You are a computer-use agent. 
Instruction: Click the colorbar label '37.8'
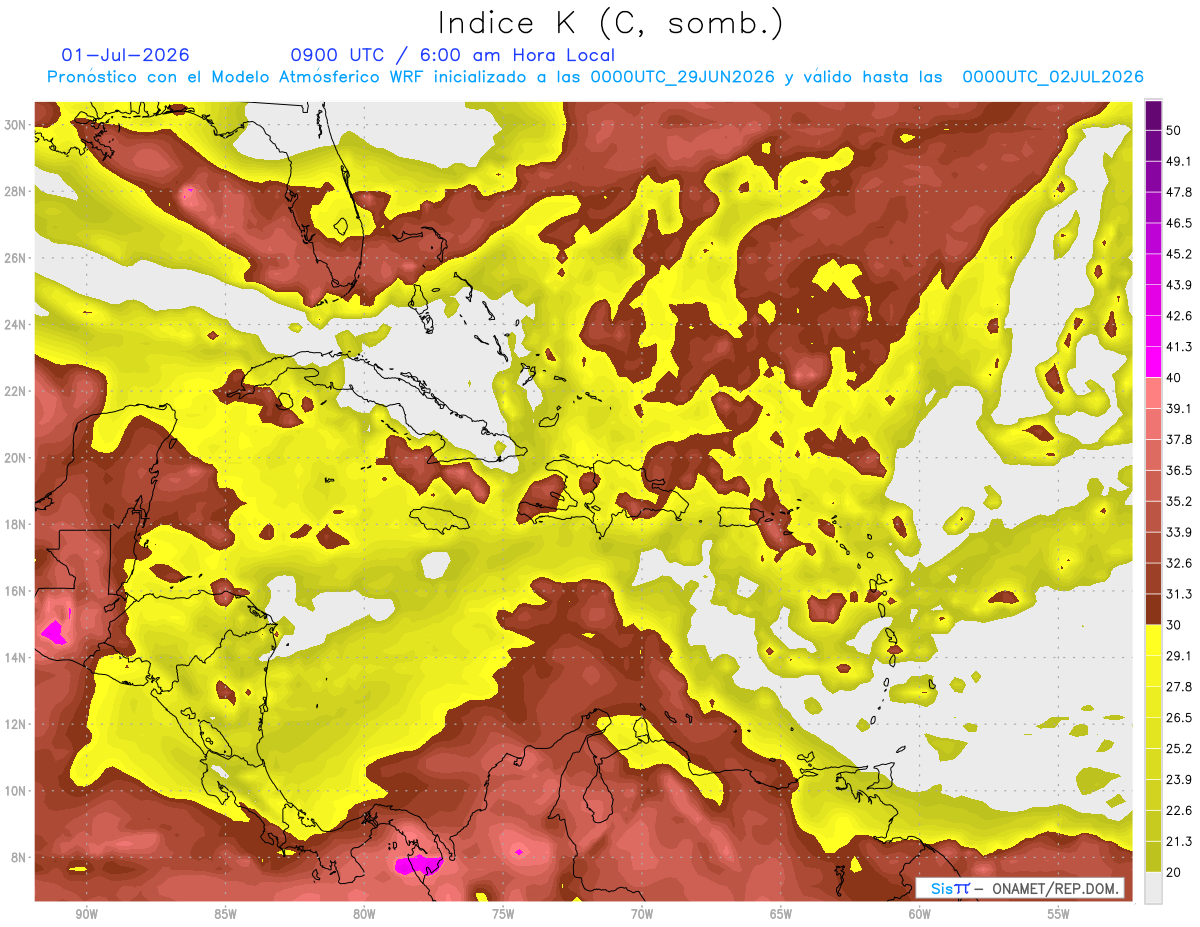[1178, 439]
